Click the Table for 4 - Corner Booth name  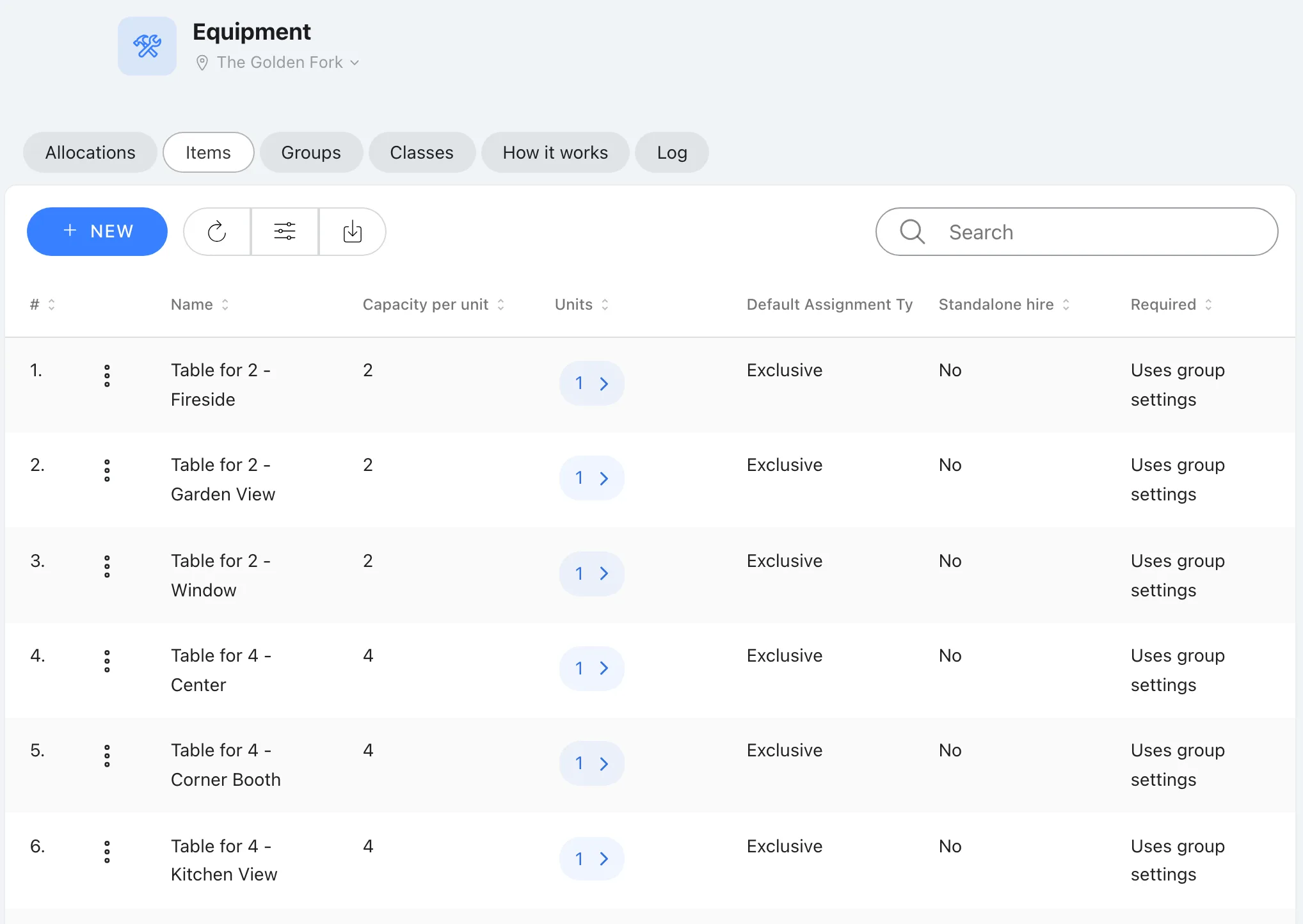click(226, 765)
